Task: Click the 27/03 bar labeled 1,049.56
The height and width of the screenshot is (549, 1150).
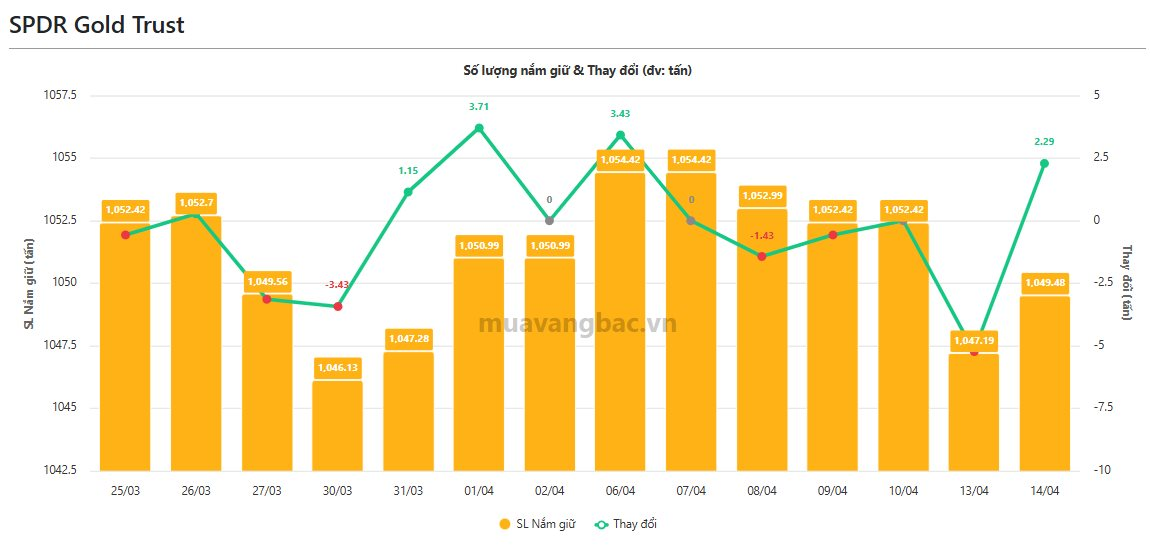Action: [x=266, y=383]
